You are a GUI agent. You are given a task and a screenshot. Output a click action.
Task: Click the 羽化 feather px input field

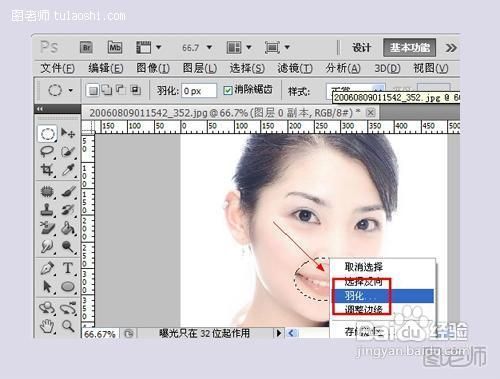[x=199, y=91]
